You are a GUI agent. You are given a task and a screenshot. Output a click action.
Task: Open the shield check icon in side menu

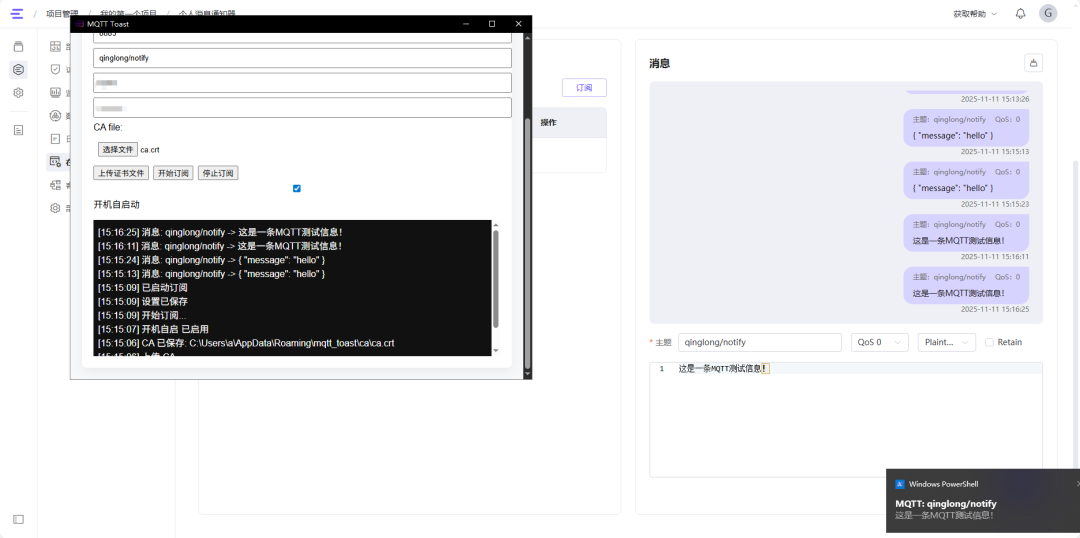coord(55,69)
